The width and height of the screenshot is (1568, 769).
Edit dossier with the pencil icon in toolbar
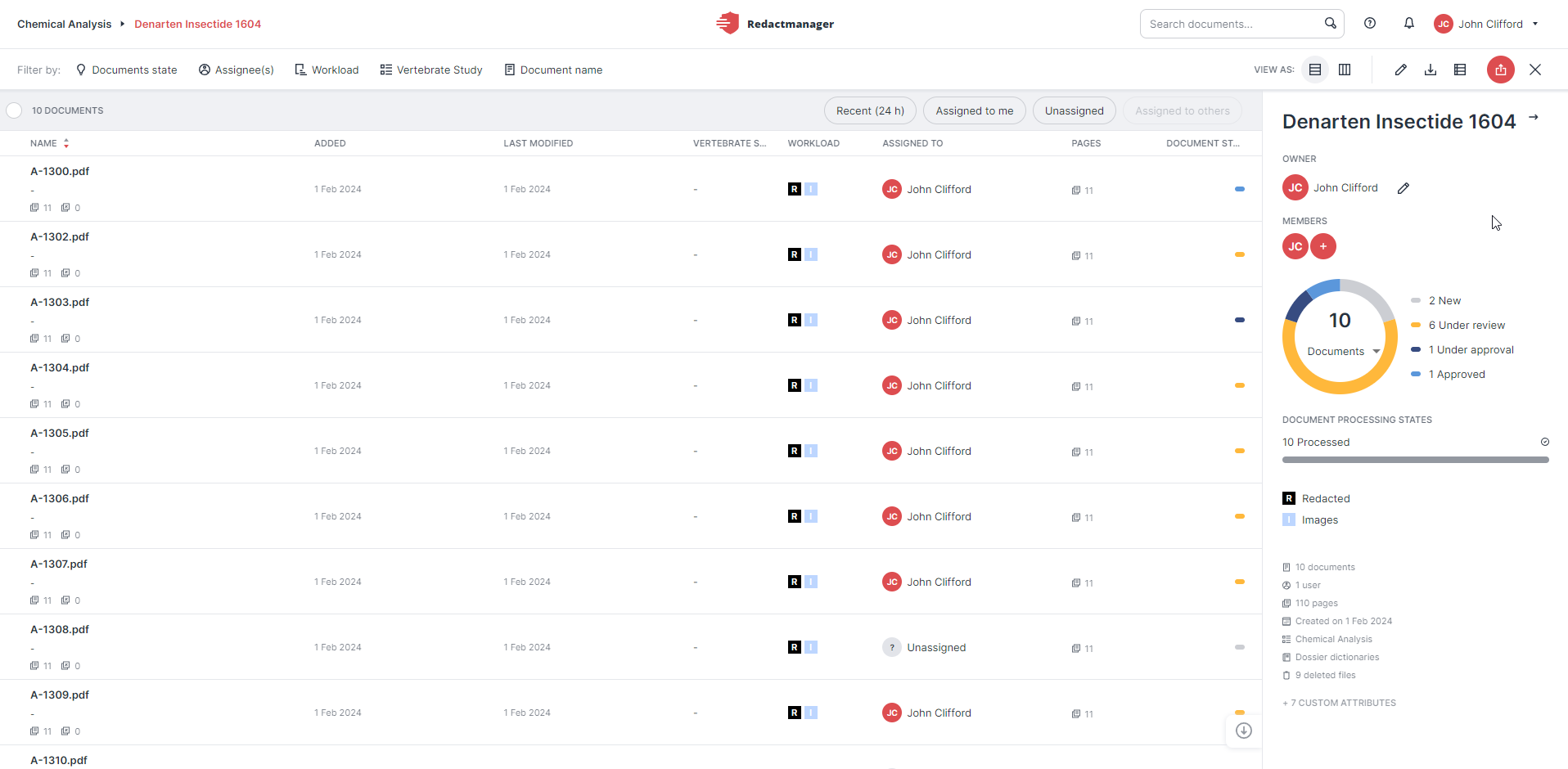pyautogui.click(x=1401, y=70)
